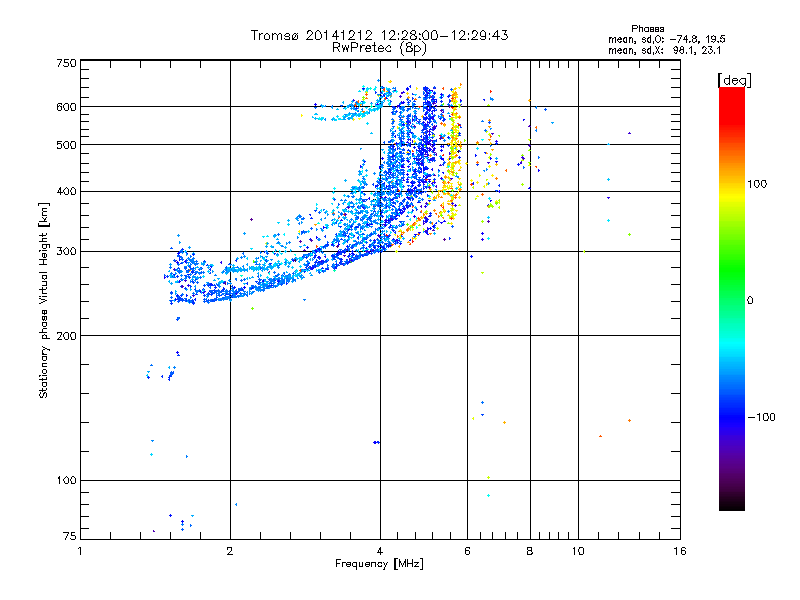Image resolution: width=800 pixels, height=600 pixels.
Task: Click the y-axis '750' tick label
Action: click(x=67, y=63)
